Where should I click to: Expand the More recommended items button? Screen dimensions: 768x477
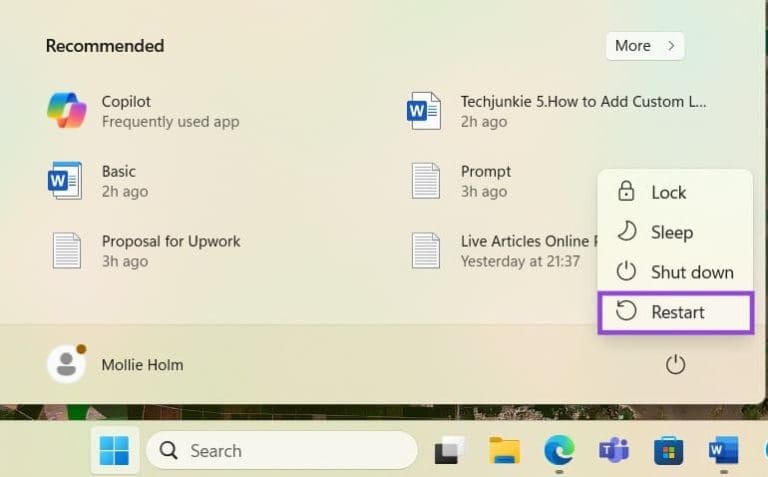click(x=645, y=45)
